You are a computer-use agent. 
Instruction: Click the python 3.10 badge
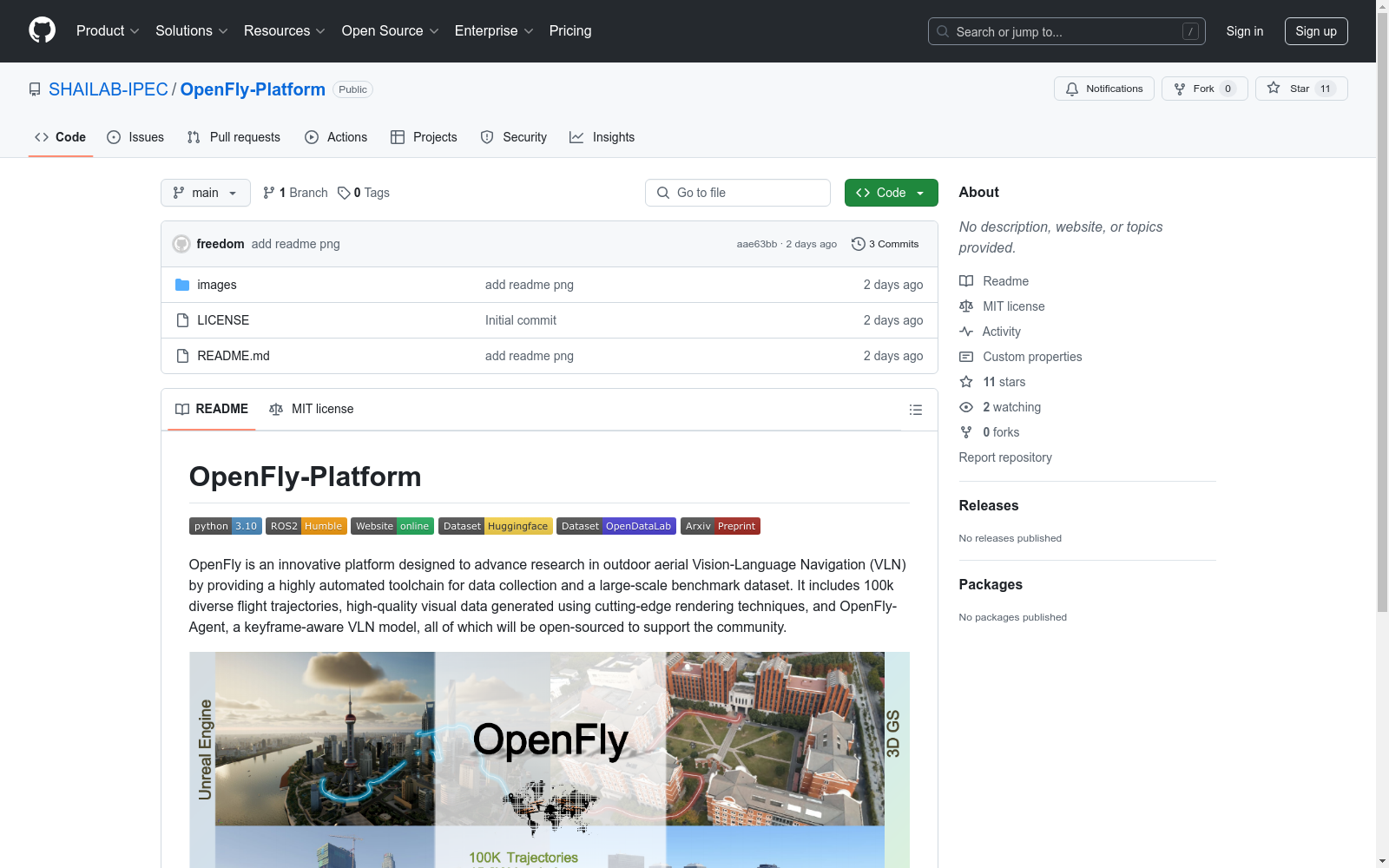point(226,526)
